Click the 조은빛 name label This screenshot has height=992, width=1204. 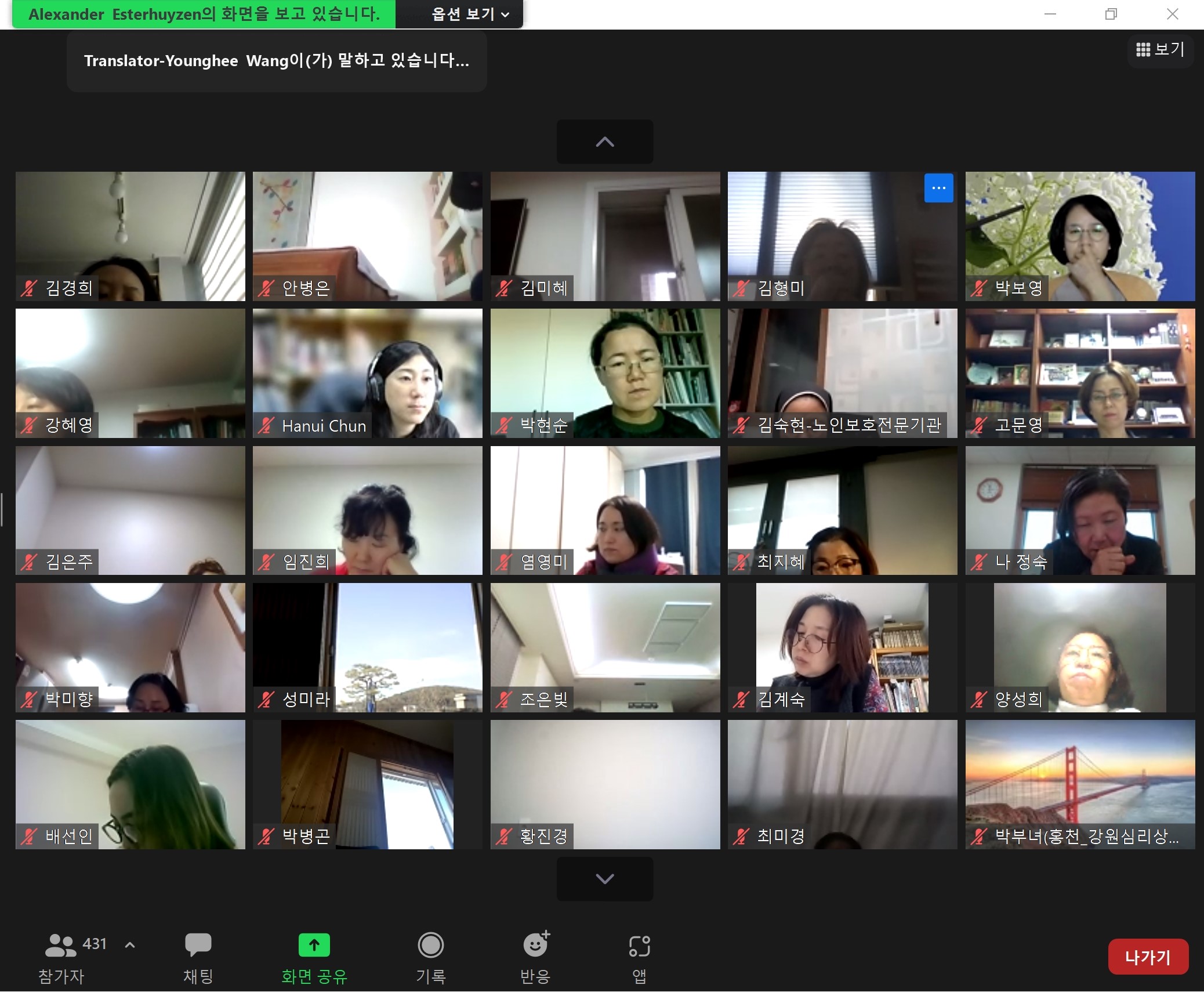point(543,700)
